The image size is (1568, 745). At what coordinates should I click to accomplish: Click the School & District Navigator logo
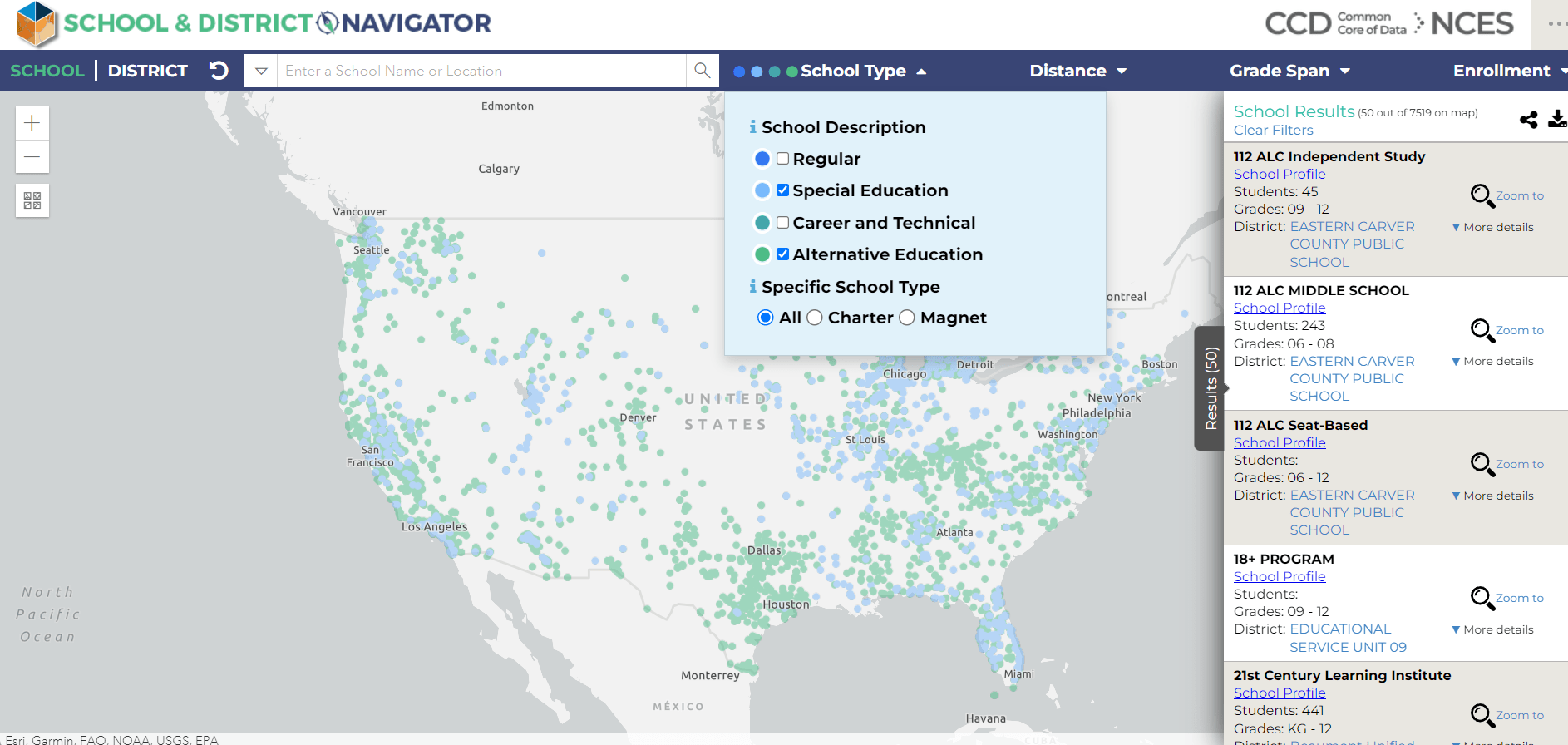254,23
